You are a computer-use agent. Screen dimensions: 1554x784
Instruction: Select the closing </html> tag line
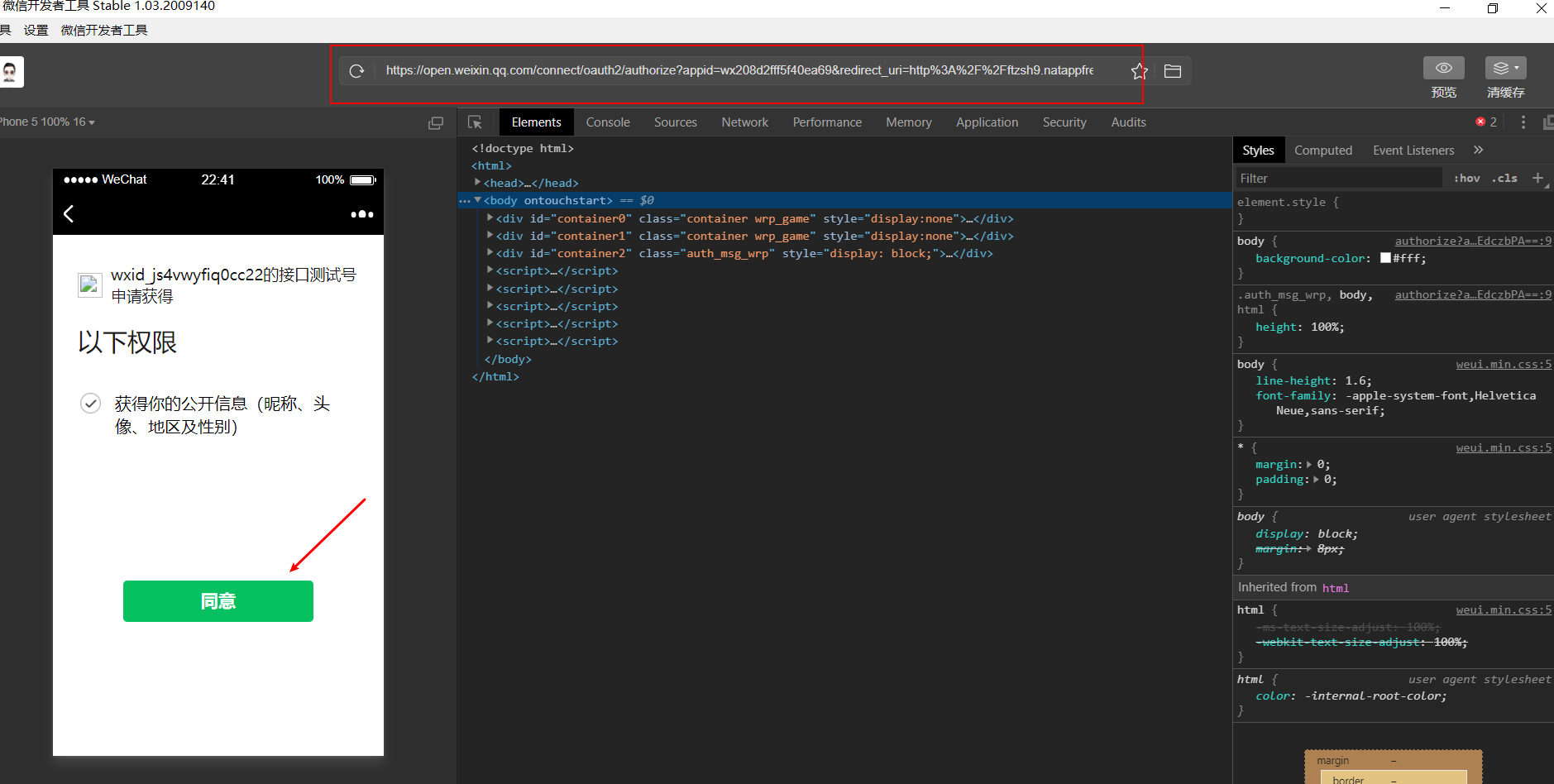[x=495, y=376]
